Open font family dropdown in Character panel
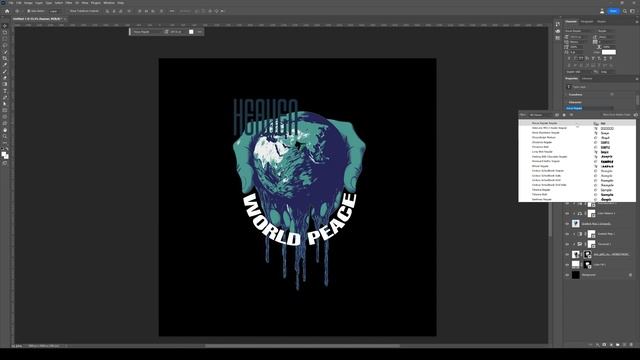Screen dimensions: 640x360 [x=580, y=31]
